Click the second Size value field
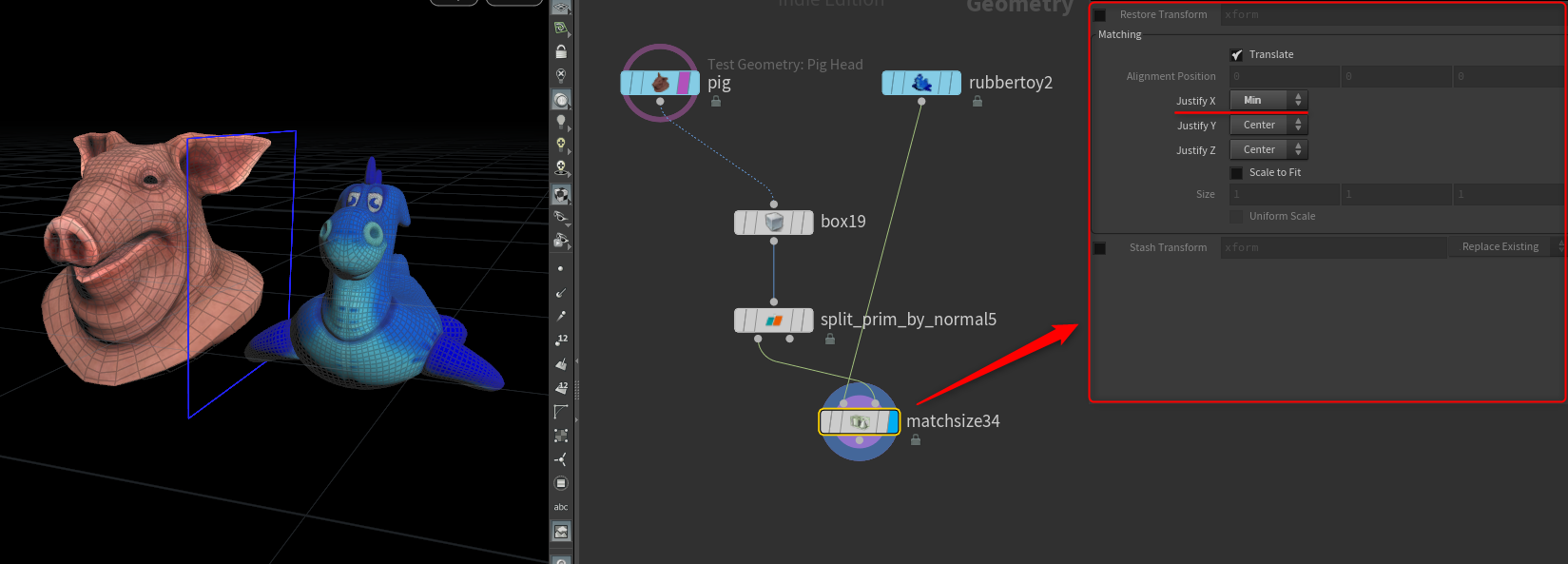1568x564 pixels. [x=1396, y=194]
